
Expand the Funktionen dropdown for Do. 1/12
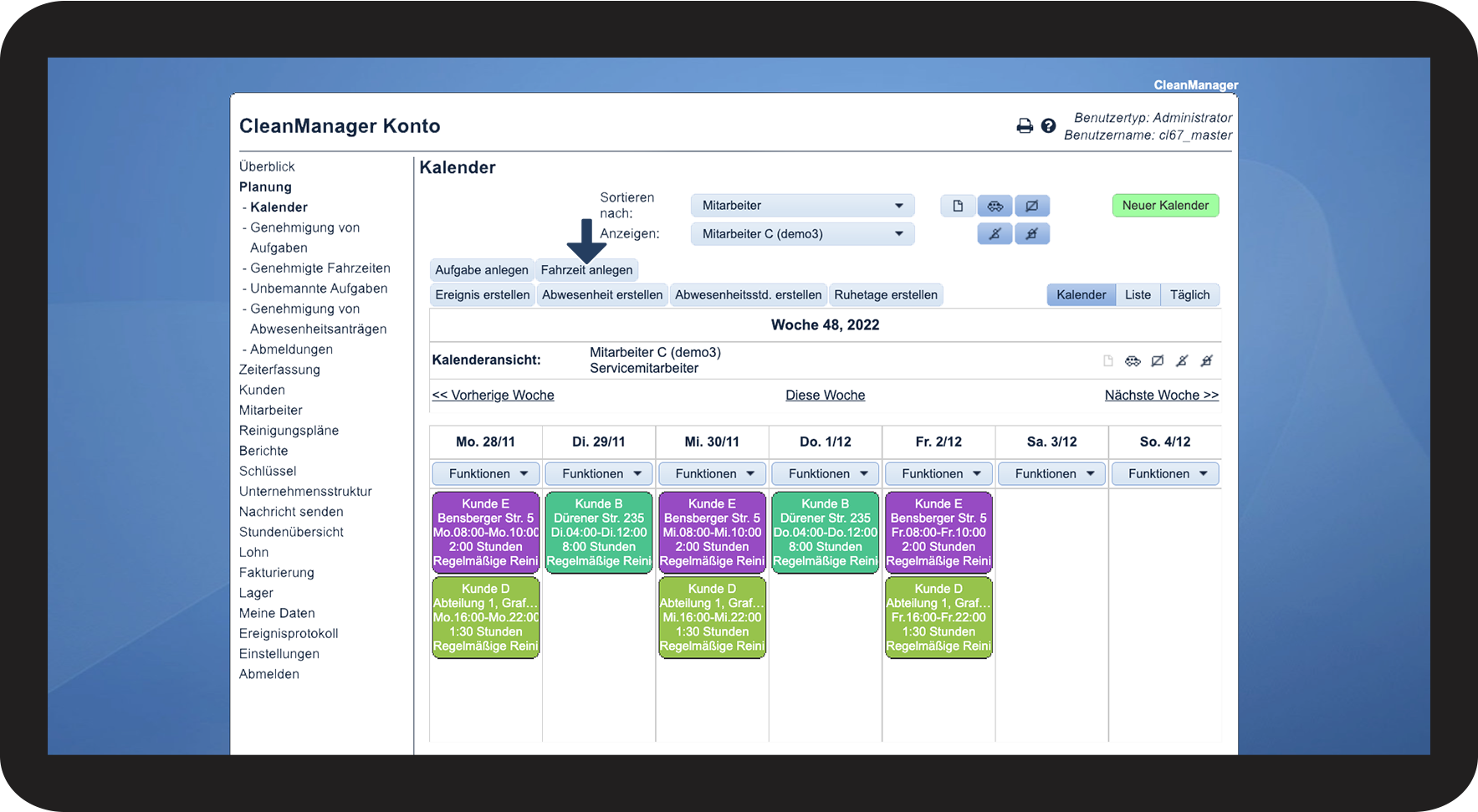826,474
